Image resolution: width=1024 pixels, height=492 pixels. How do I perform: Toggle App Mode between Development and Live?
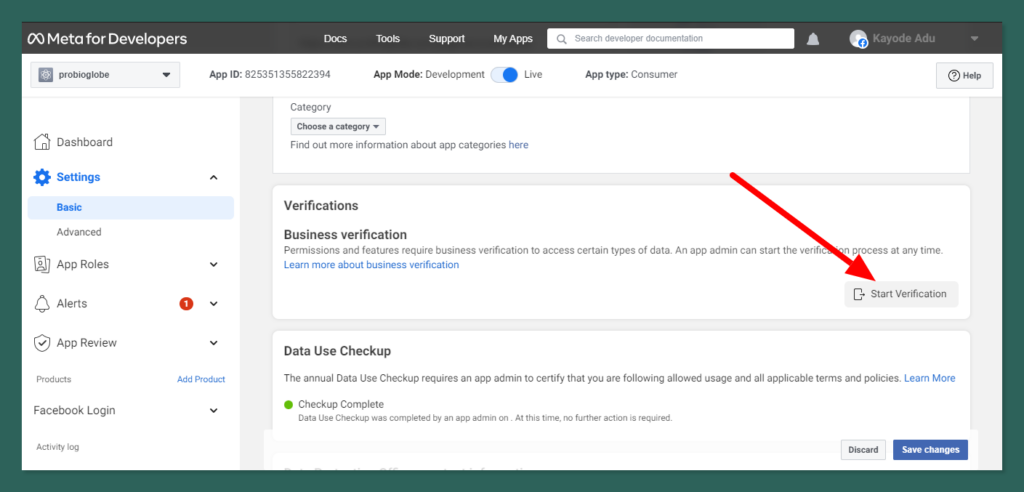pyautogui.click(x=504, y=75)
